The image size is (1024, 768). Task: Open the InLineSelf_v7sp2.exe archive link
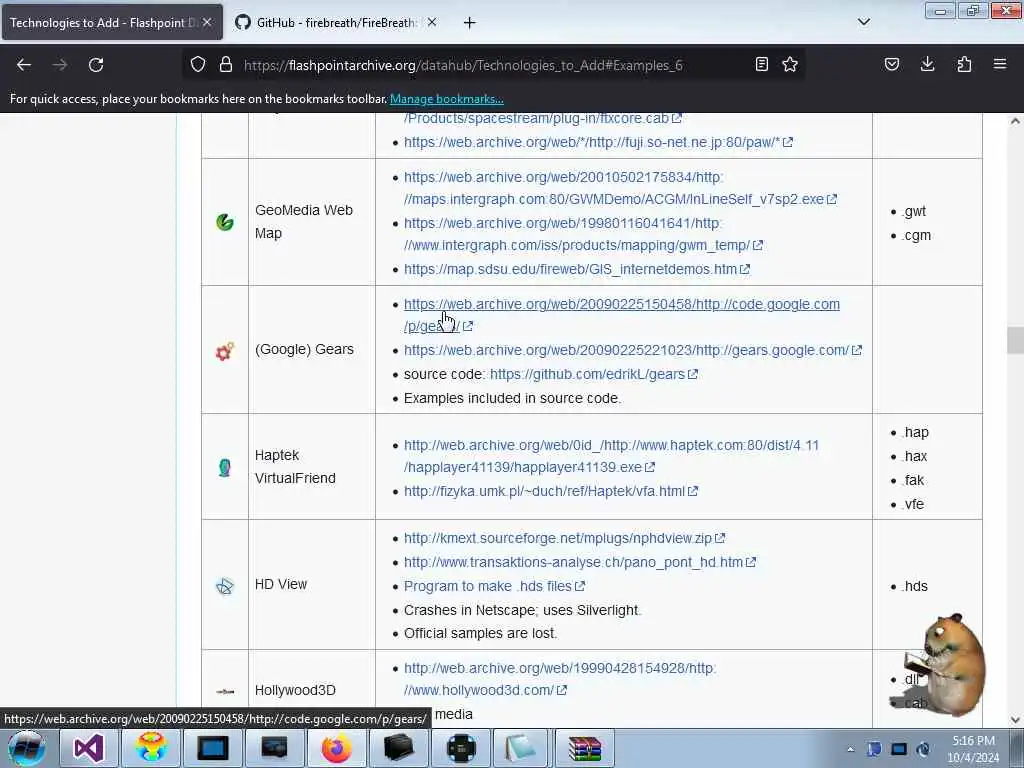(620, 188)
